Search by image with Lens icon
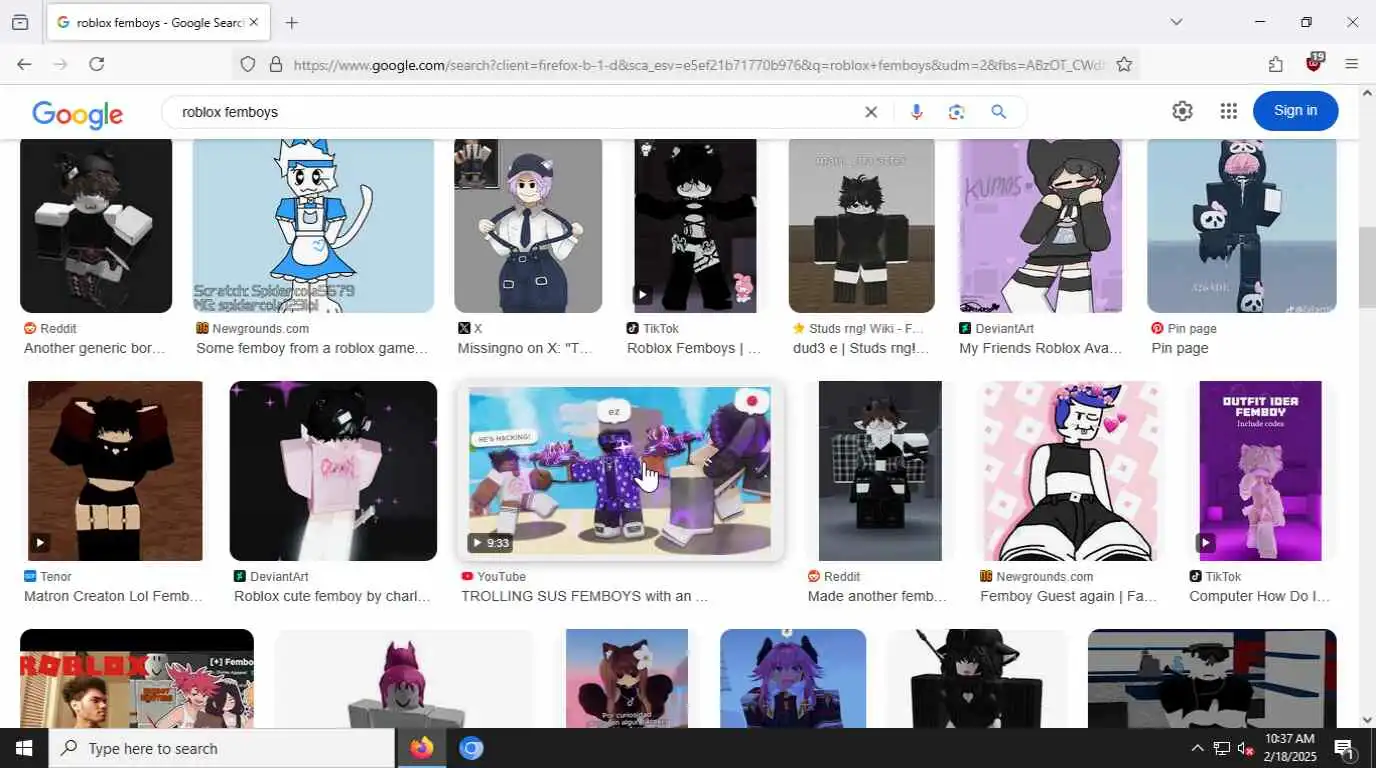 [957, 112]
